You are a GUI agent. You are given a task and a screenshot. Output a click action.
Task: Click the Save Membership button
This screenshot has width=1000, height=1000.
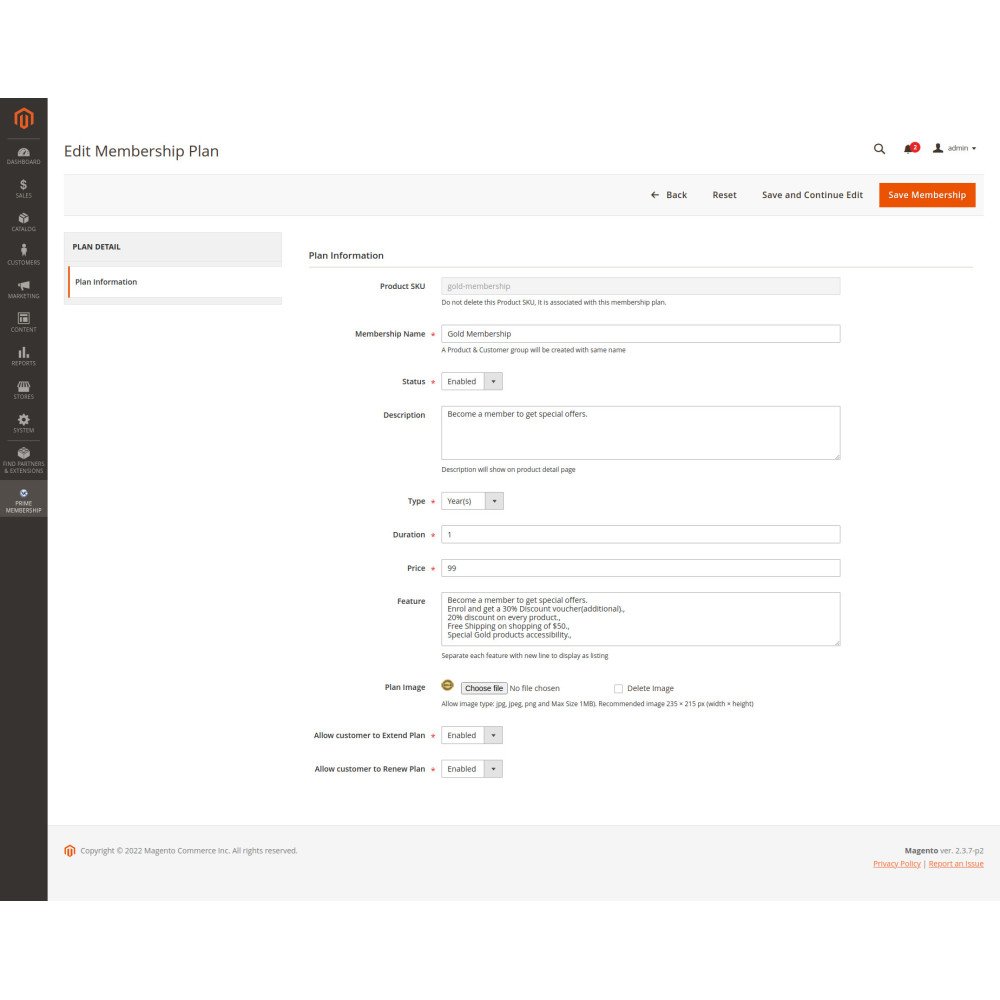(x=927, y=195)
